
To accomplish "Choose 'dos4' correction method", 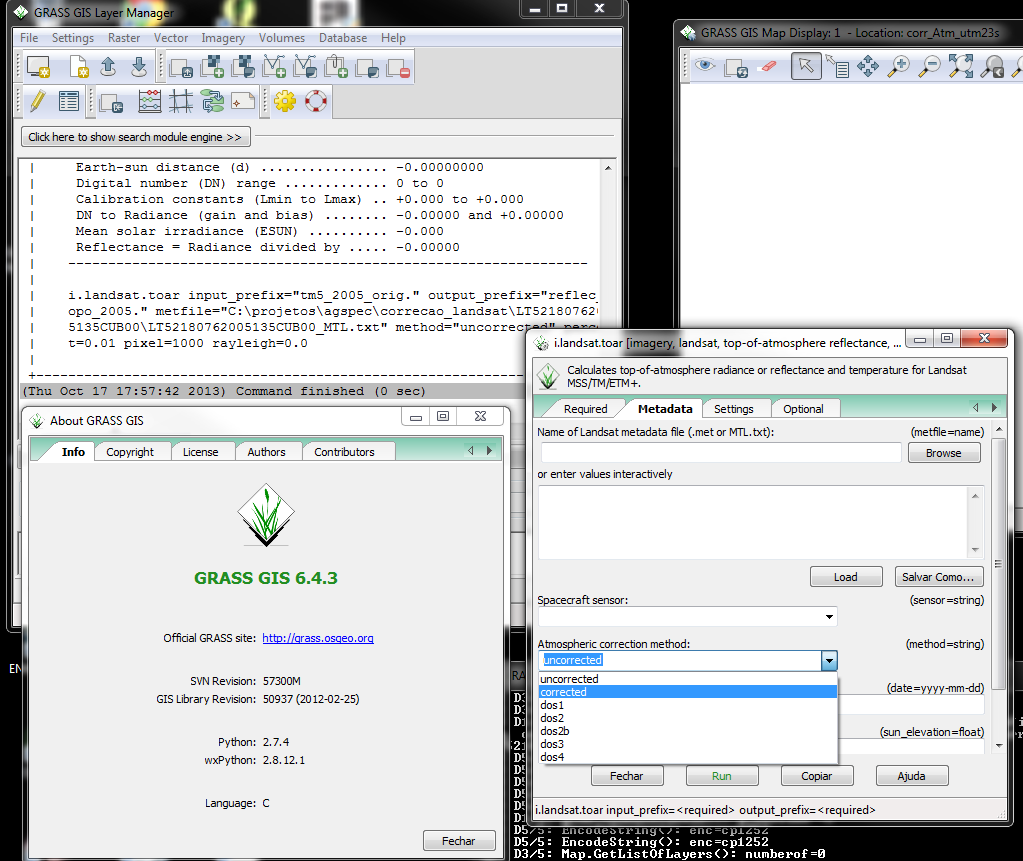I will click(x=688, y=757).
